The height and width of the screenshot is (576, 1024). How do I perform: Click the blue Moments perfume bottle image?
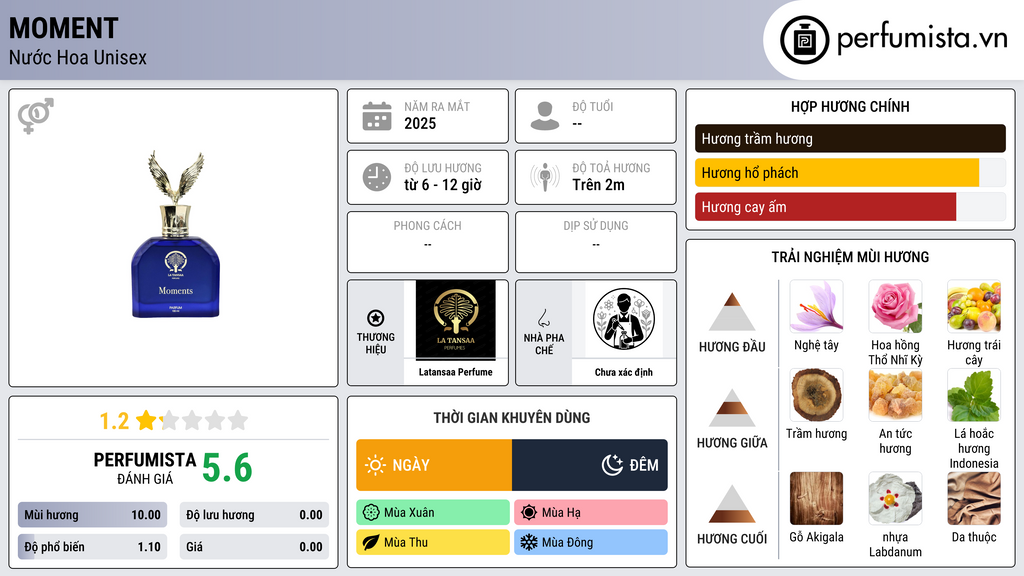click(x=176, y=235)
